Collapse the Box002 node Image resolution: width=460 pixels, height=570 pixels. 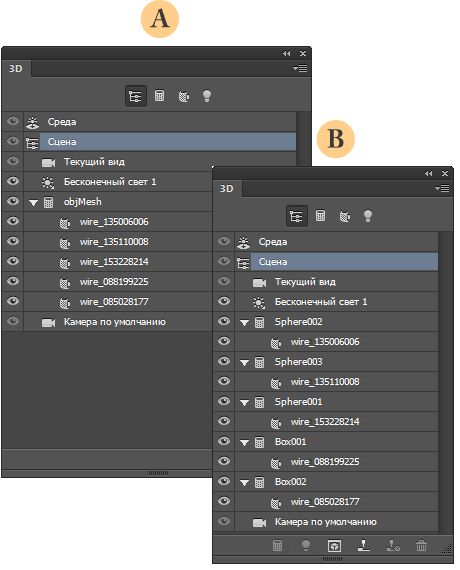(244, 483)
